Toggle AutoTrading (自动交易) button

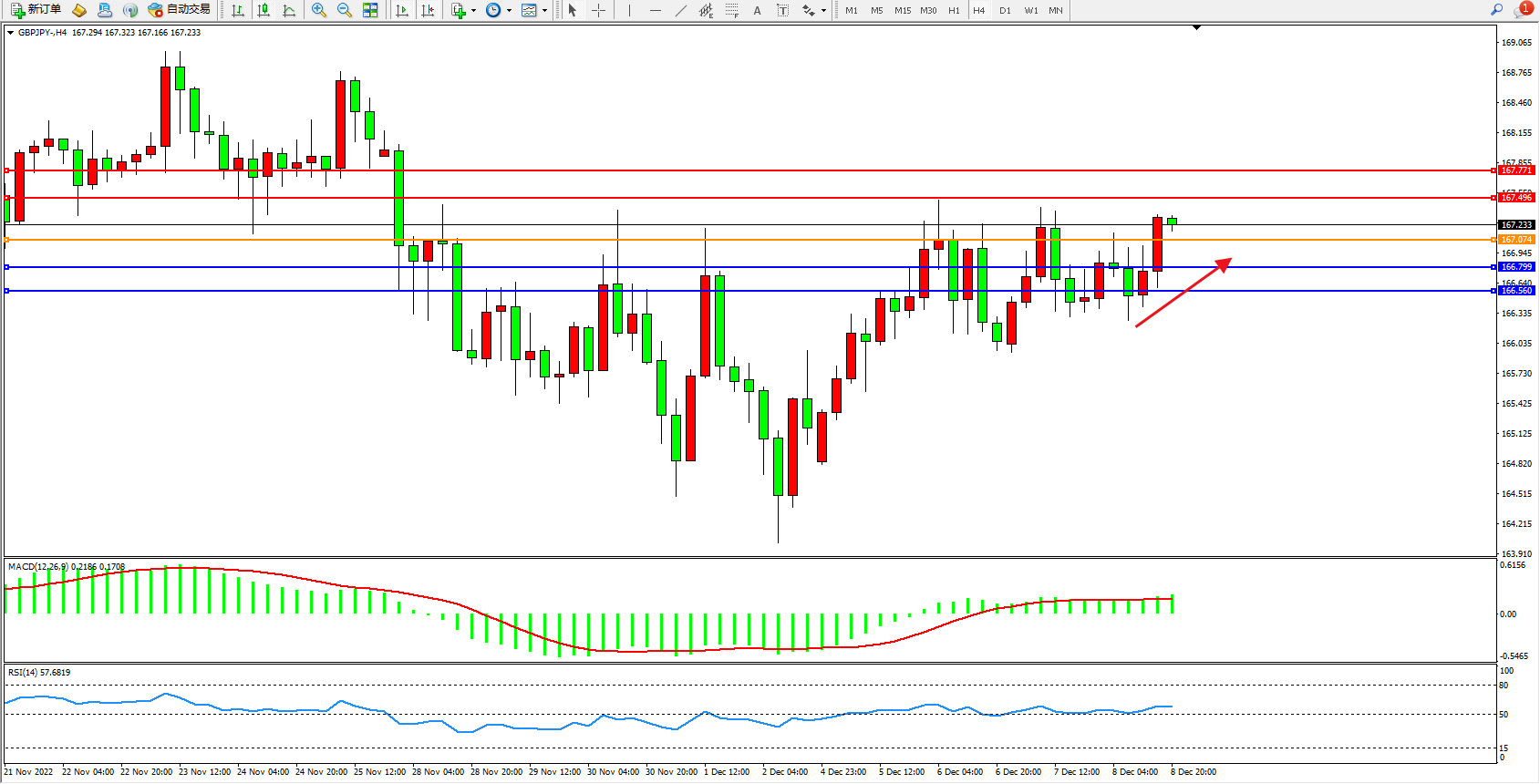point(180,10)
